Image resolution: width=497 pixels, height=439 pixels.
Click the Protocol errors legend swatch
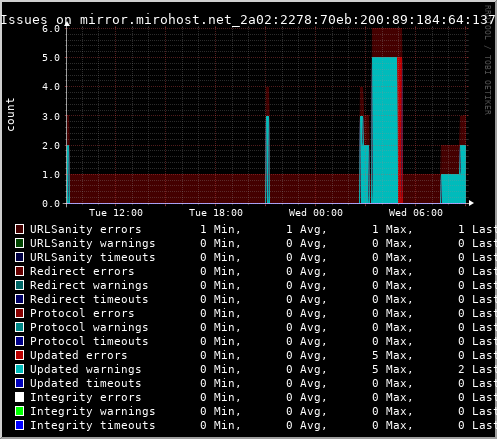[20, 313]
